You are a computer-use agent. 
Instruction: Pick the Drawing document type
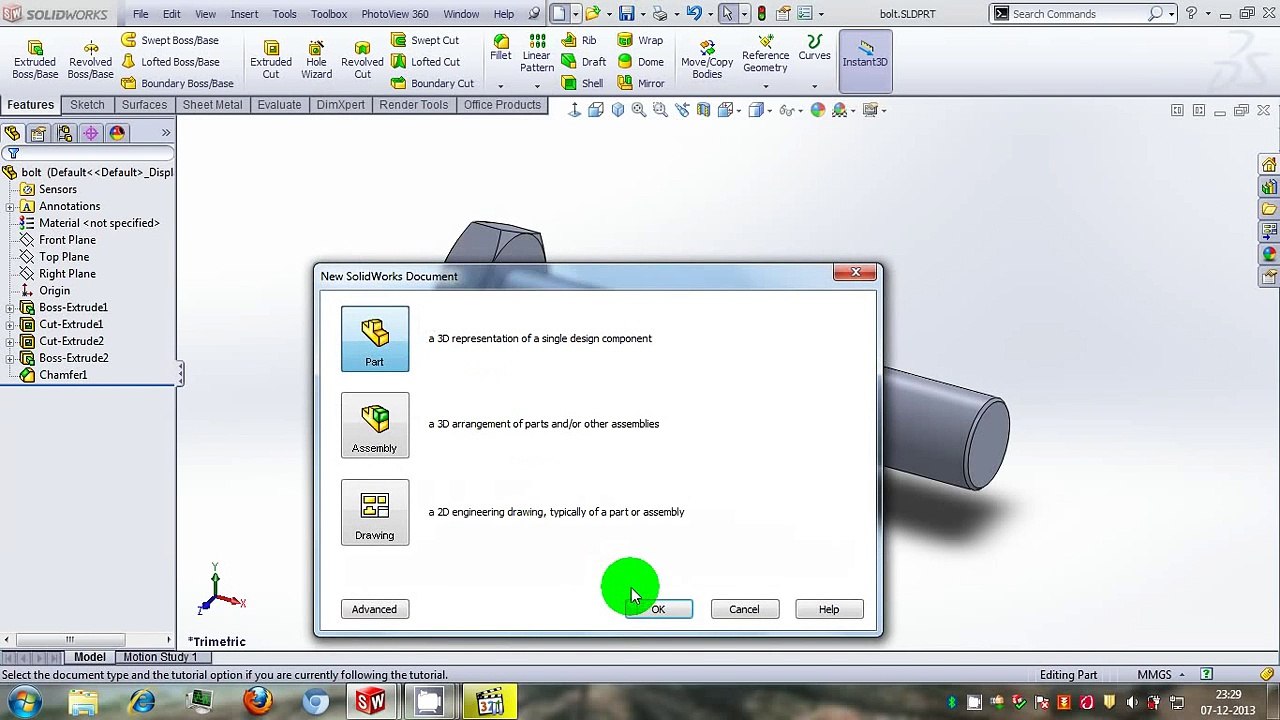click(375, 513)
